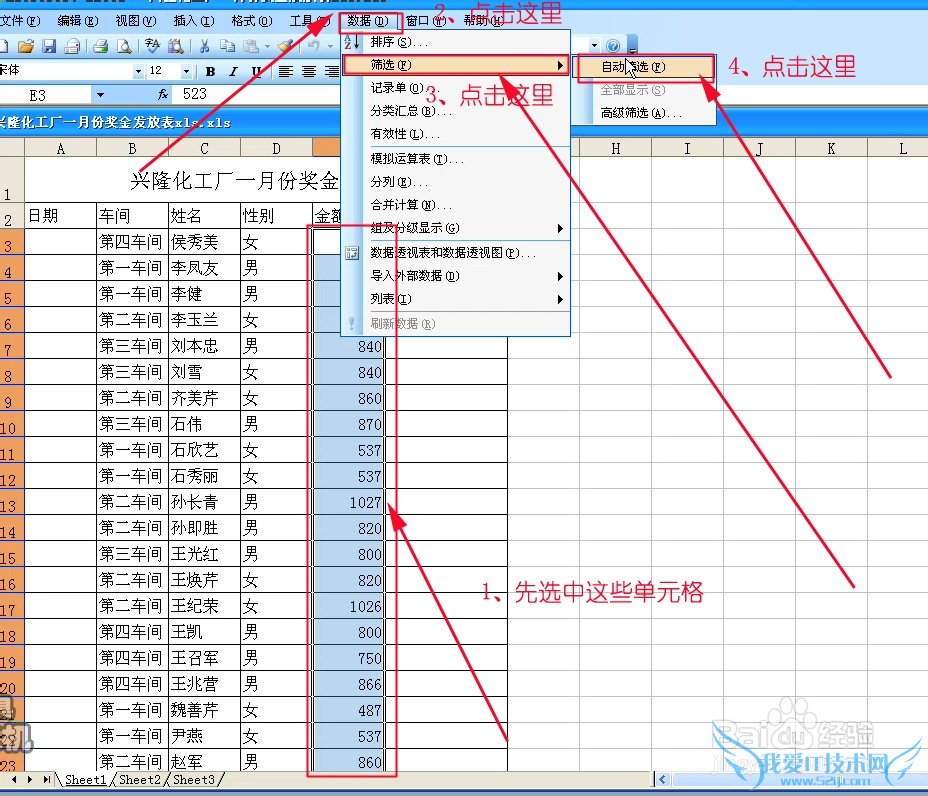
Task: Open the 编辑 menu
Action: pos(78,21)
